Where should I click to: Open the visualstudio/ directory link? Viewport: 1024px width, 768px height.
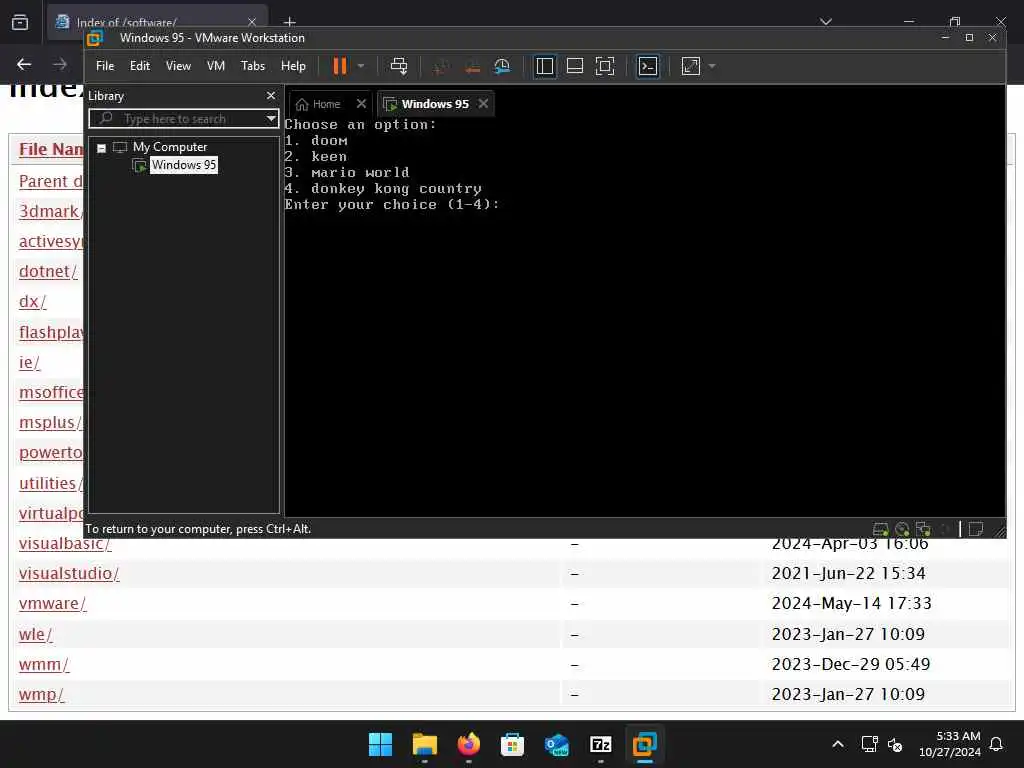click(x=69, y=573)
